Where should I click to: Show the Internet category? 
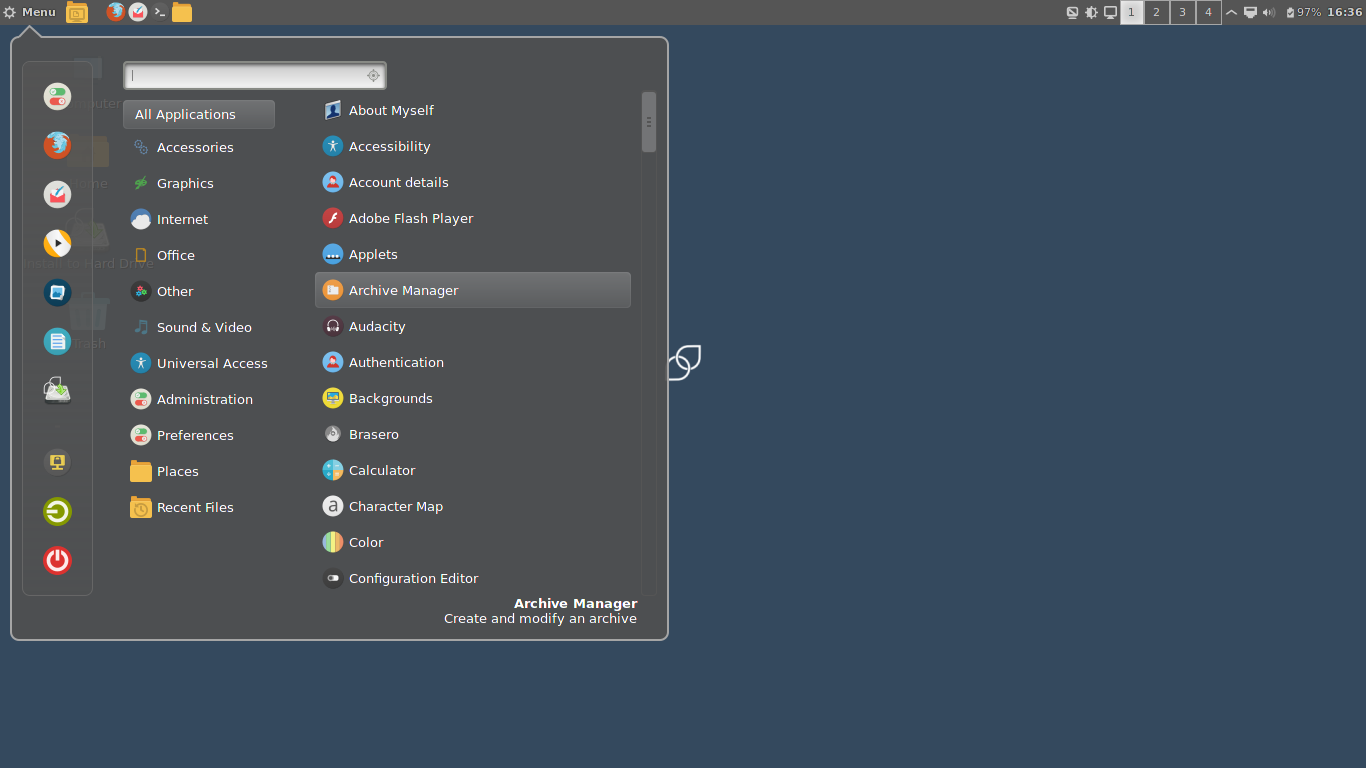(199, 219)
